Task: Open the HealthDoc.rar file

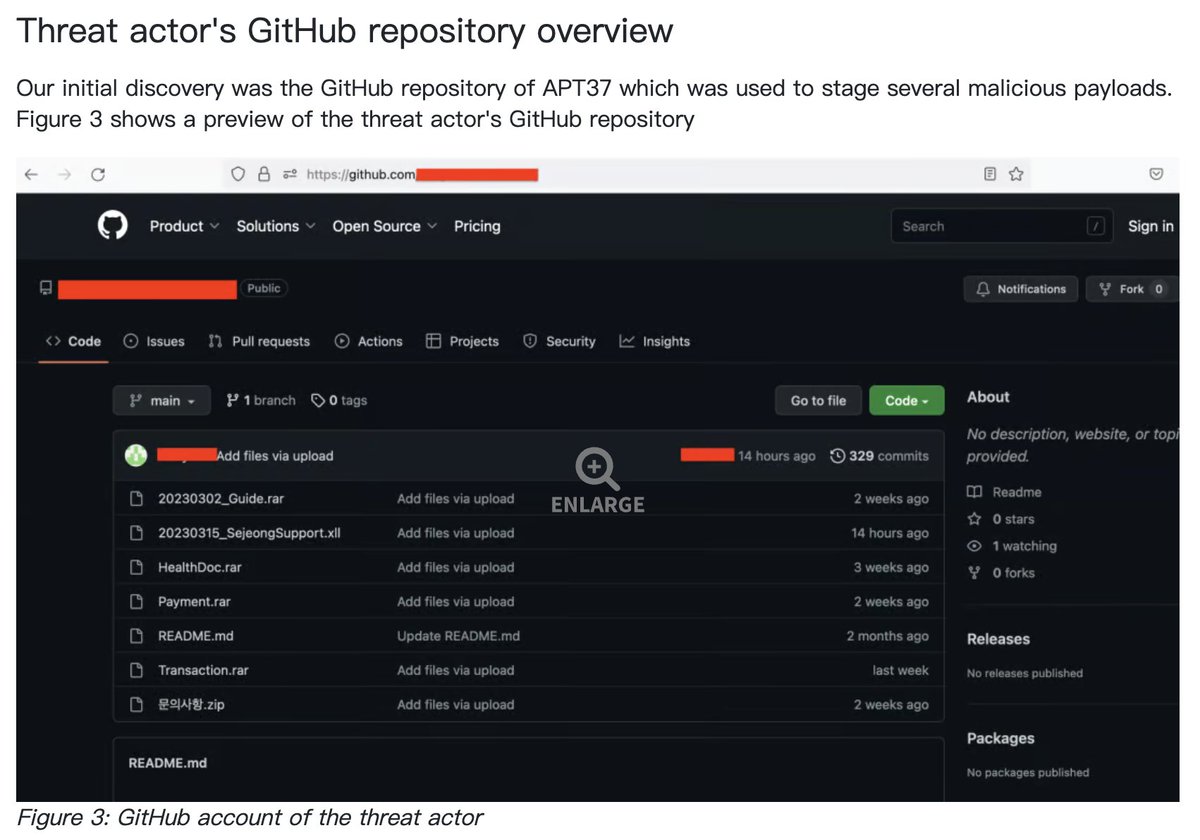Action: pos(200,567)
